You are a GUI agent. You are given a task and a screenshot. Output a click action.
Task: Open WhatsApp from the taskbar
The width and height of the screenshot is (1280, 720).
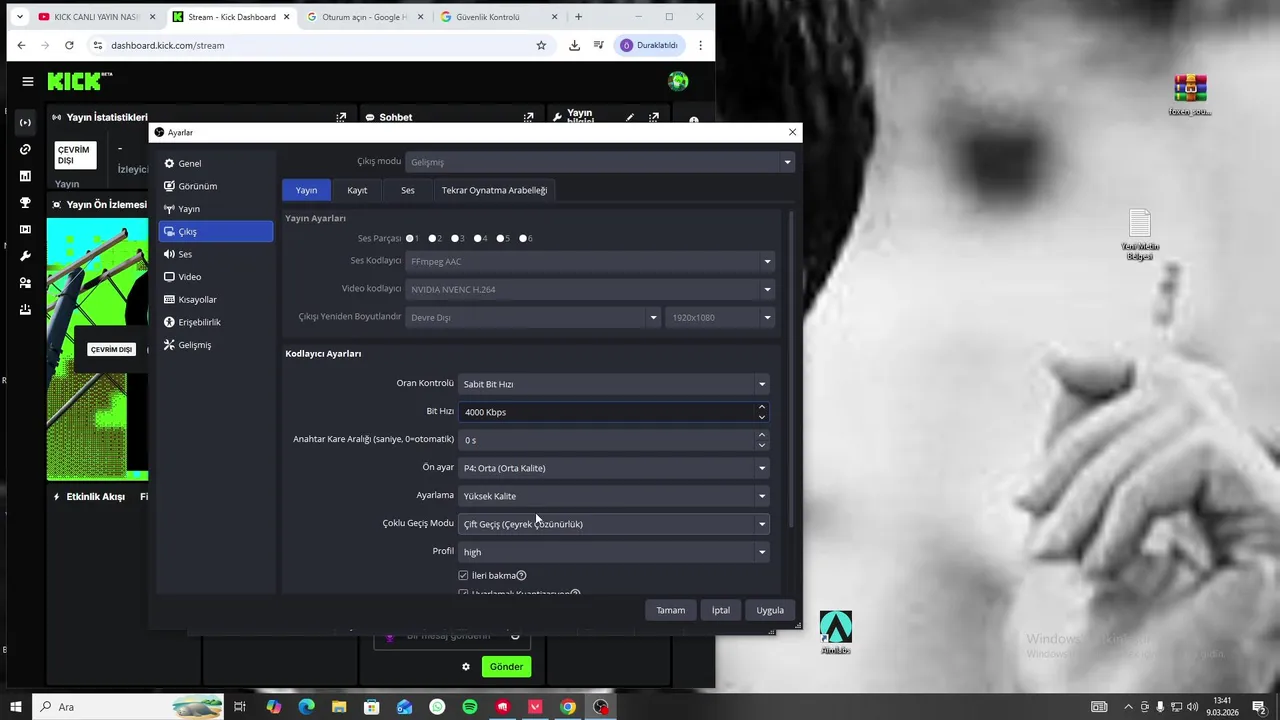437,707
